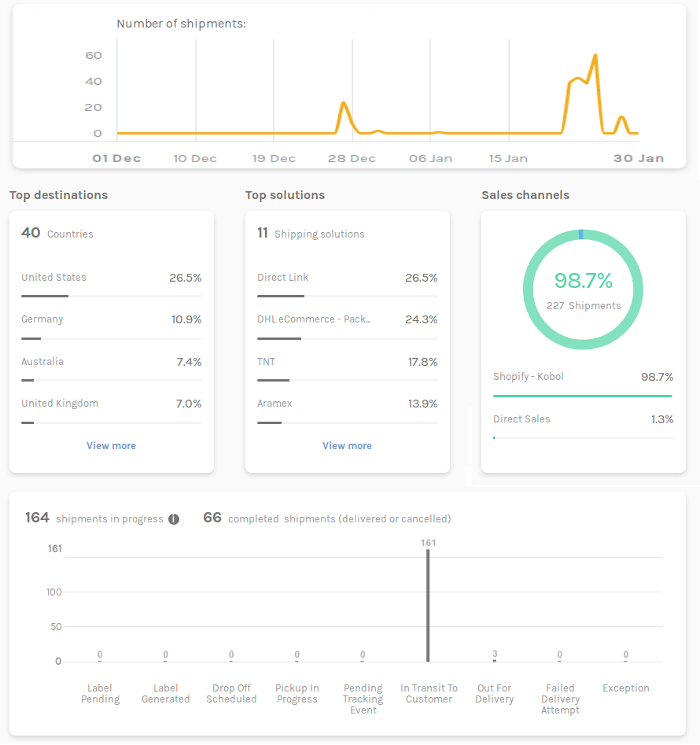Viewport: 700px width, 745px height.
Task: Click the 06 Jan date on the chart axis
Action: tap(431, 158)
